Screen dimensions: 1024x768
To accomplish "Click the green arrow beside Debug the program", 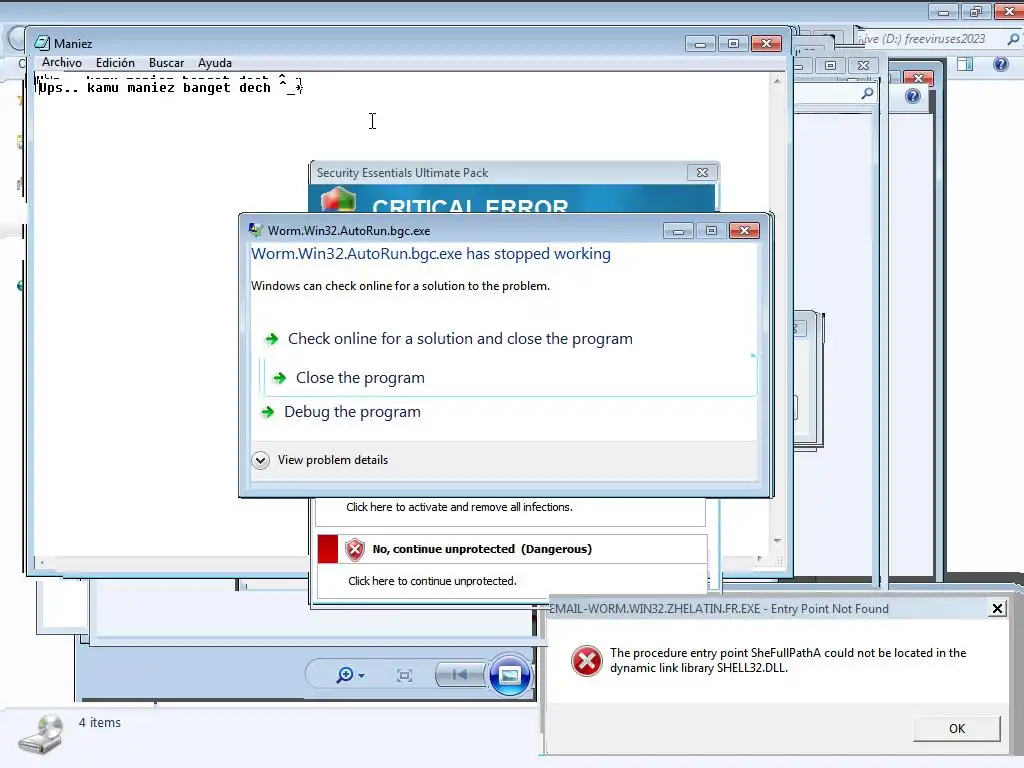I will click(267, 411).
